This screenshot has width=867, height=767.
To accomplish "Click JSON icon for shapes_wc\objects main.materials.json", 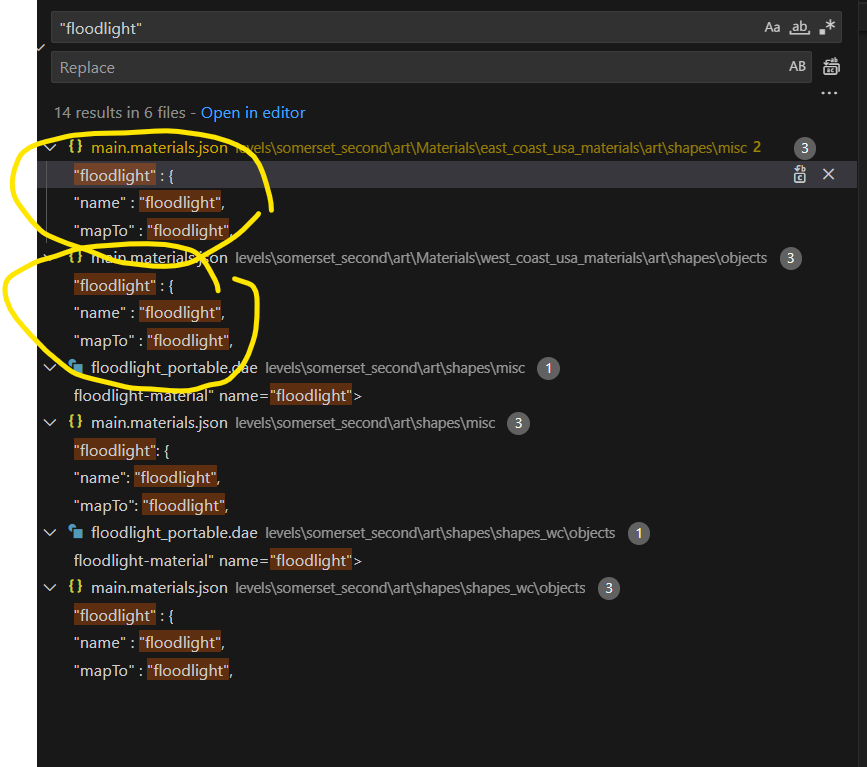I will click(76, 587).
